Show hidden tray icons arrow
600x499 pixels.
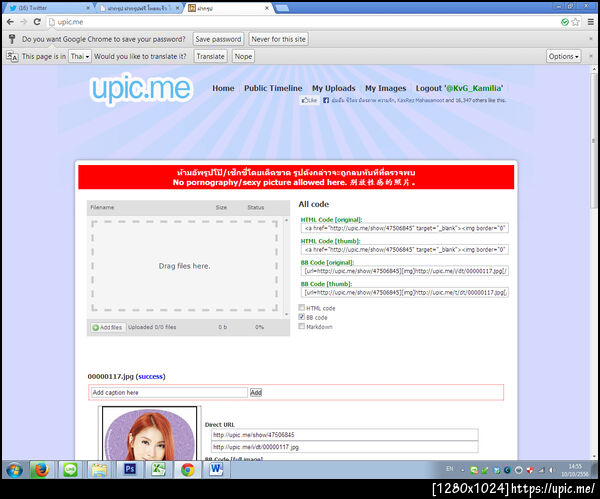click(x=463, y=470)
